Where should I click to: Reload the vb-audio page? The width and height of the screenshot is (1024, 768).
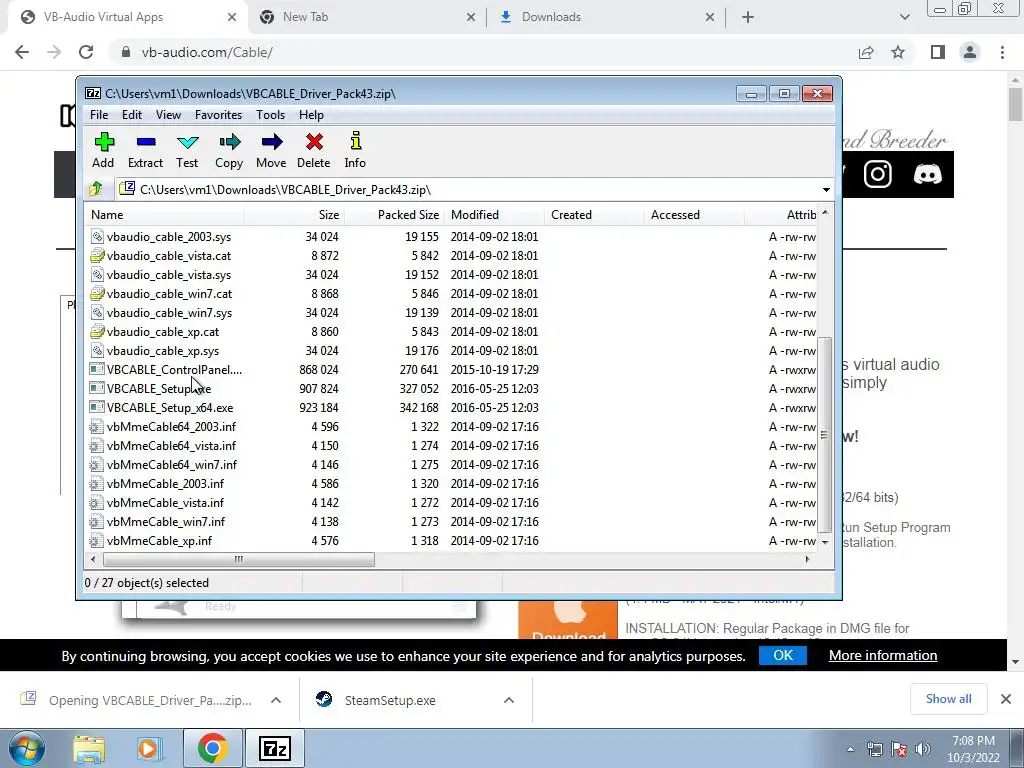tap(86, 52)
